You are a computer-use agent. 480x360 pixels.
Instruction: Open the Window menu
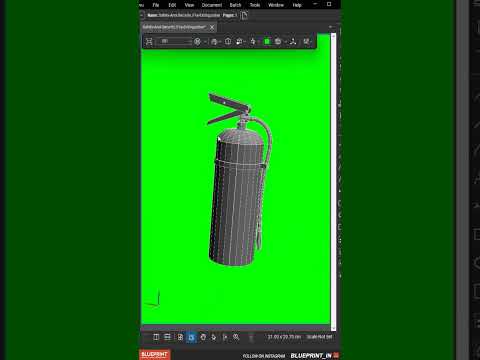pyautogui.click(x=276, y=5)
